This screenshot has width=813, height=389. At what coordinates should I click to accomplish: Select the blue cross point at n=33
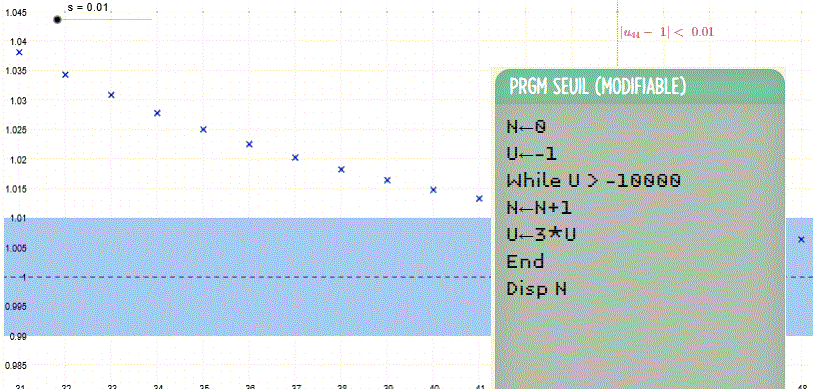111,95
